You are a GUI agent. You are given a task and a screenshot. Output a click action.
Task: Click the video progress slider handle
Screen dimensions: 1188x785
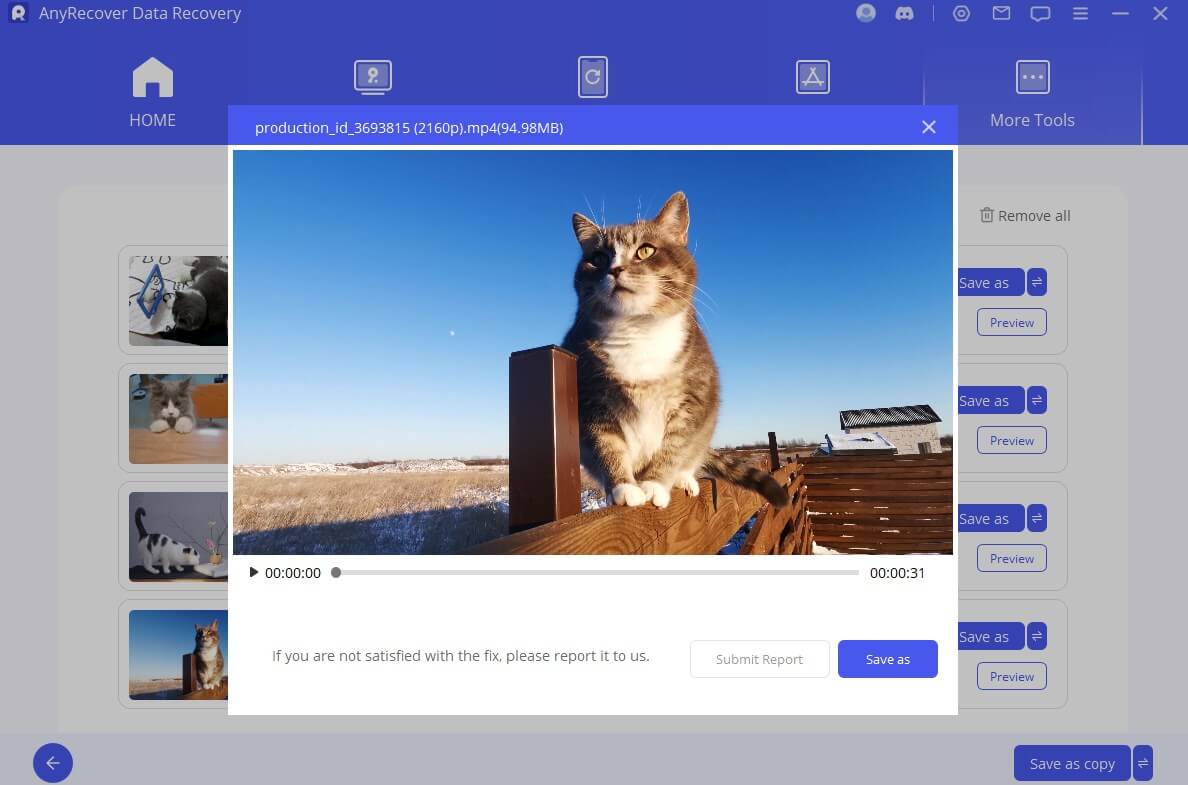(336, 573)
